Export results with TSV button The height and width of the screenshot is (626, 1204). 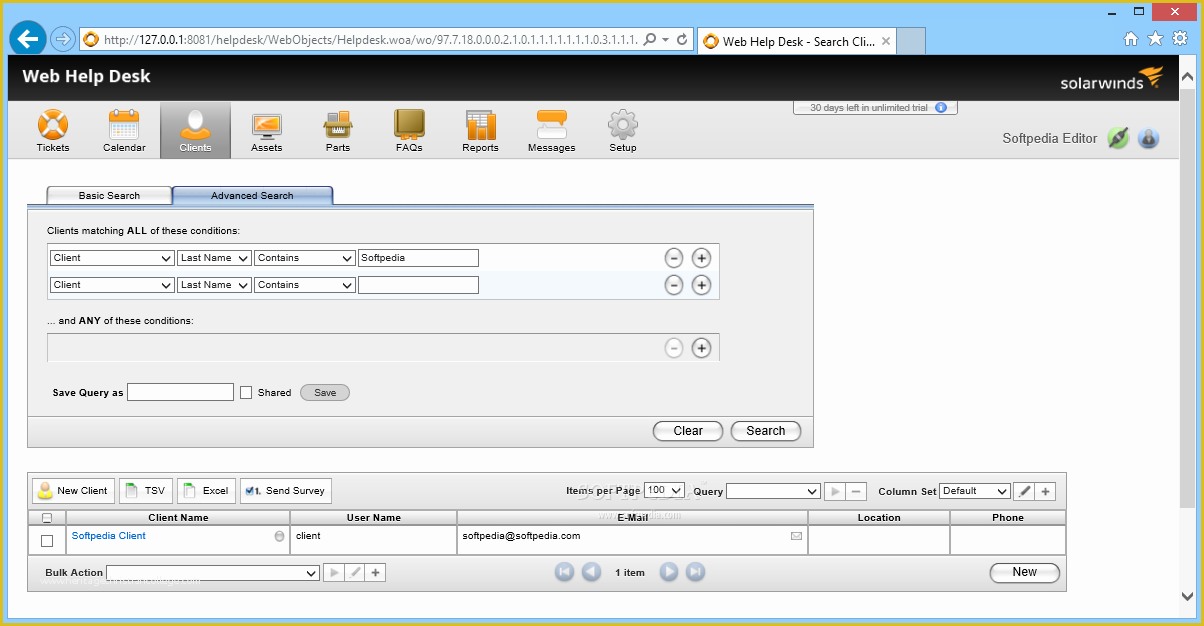[146, 491]
